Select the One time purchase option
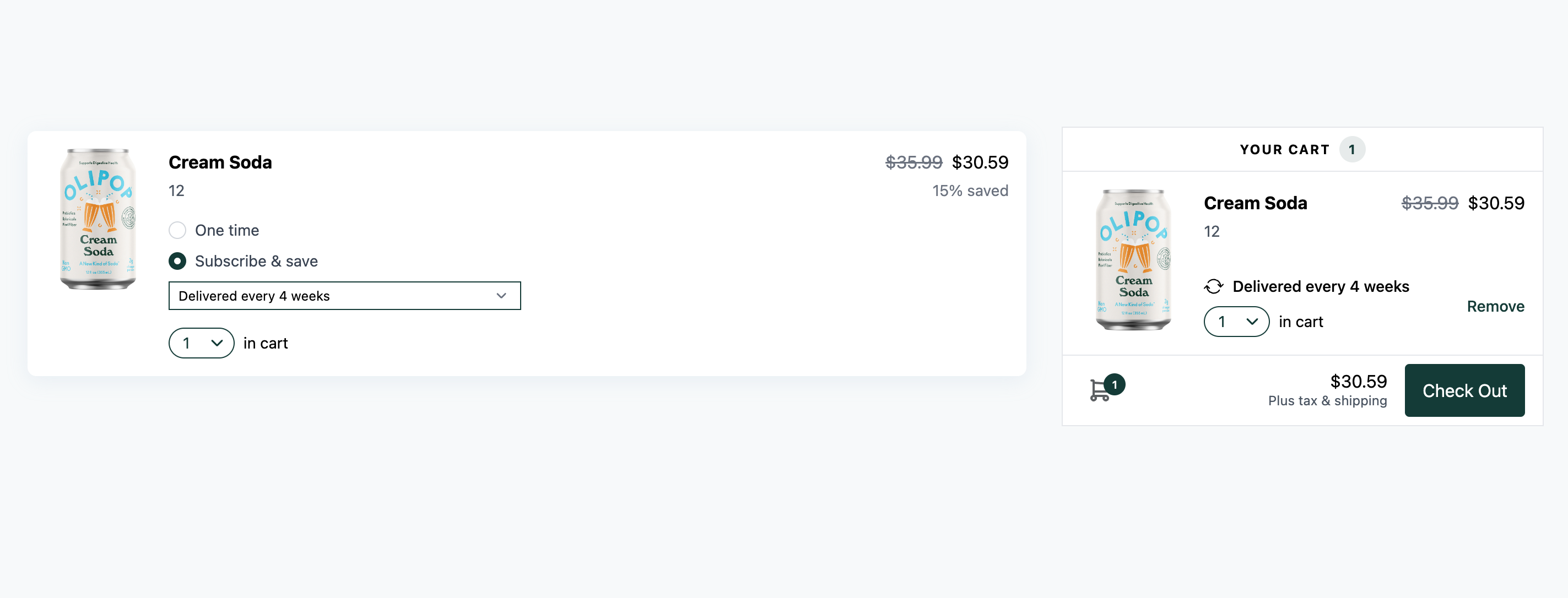The height and width of the screenshot is (598, 1568). click(177, 230)
